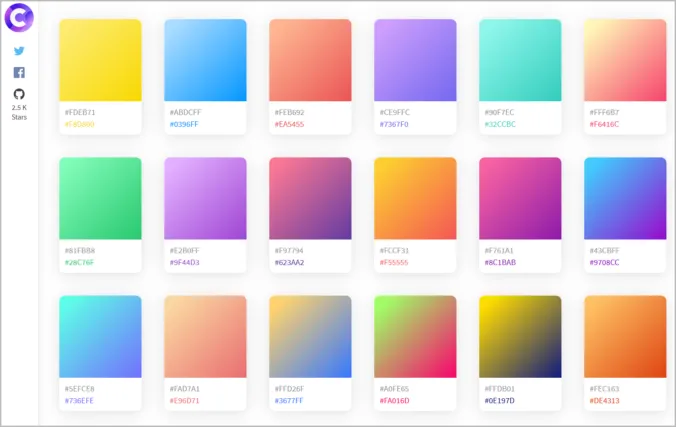Open the Facebook share icon
The height and width of the screenshot is (427, 676).
pos(19,72)
